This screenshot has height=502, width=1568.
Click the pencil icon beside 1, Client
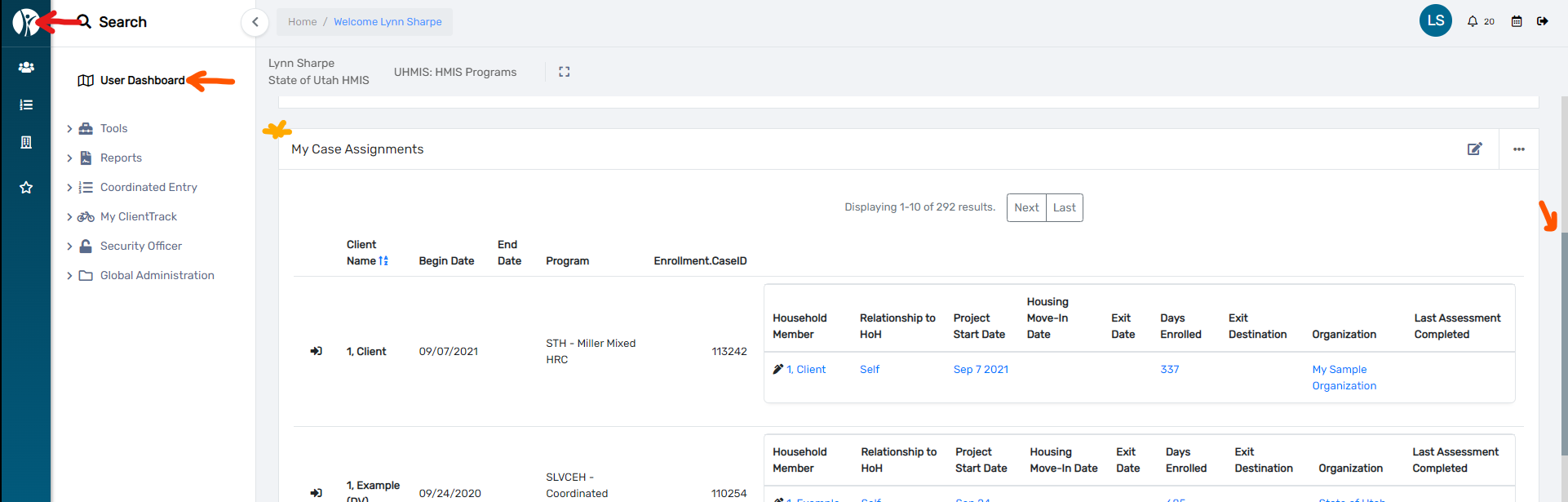(x=778, y=369)
